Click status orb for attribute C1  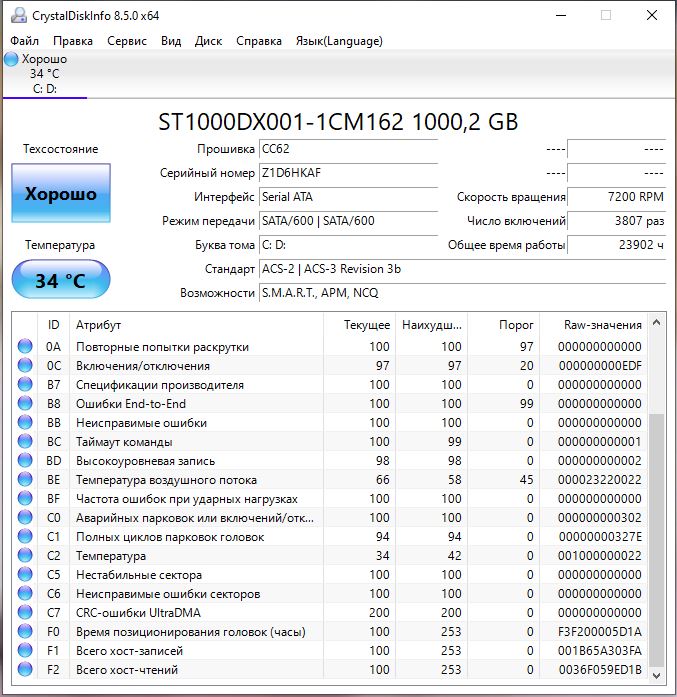click(25, 537)
